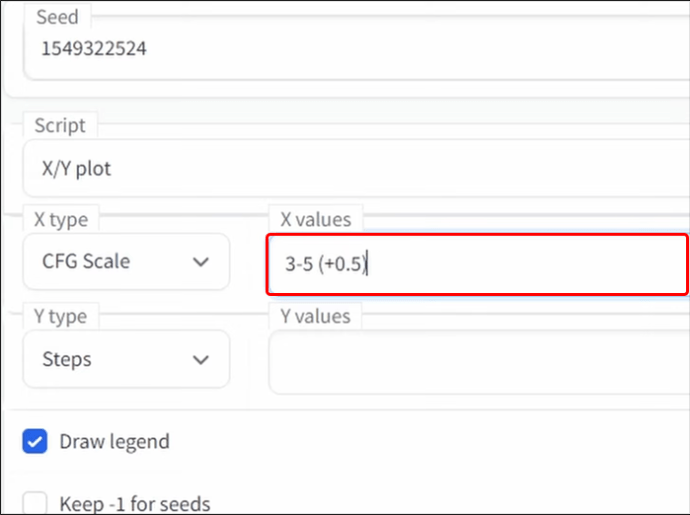Click the Script field label
This screenshot has width=690, height=515.
coord(59,125)
